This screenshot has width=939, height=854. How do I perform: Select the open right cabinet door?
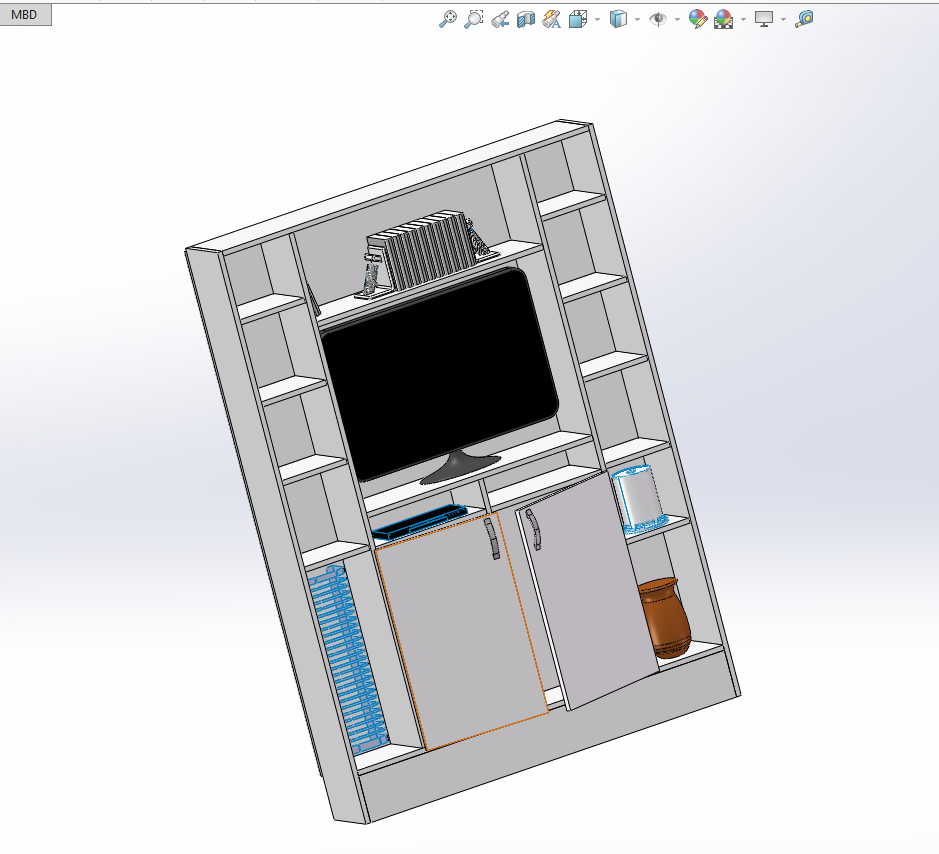(x=587, y=590)
